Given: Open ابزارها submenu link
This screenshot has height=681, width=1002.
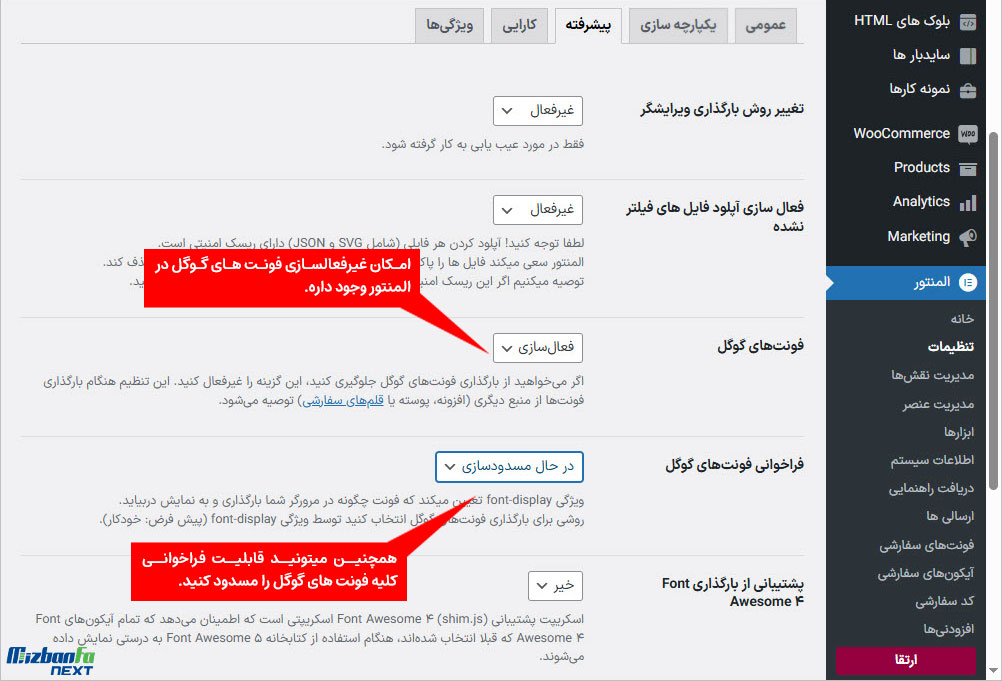Looking at the screenshot, I should [x=959, y=432].
